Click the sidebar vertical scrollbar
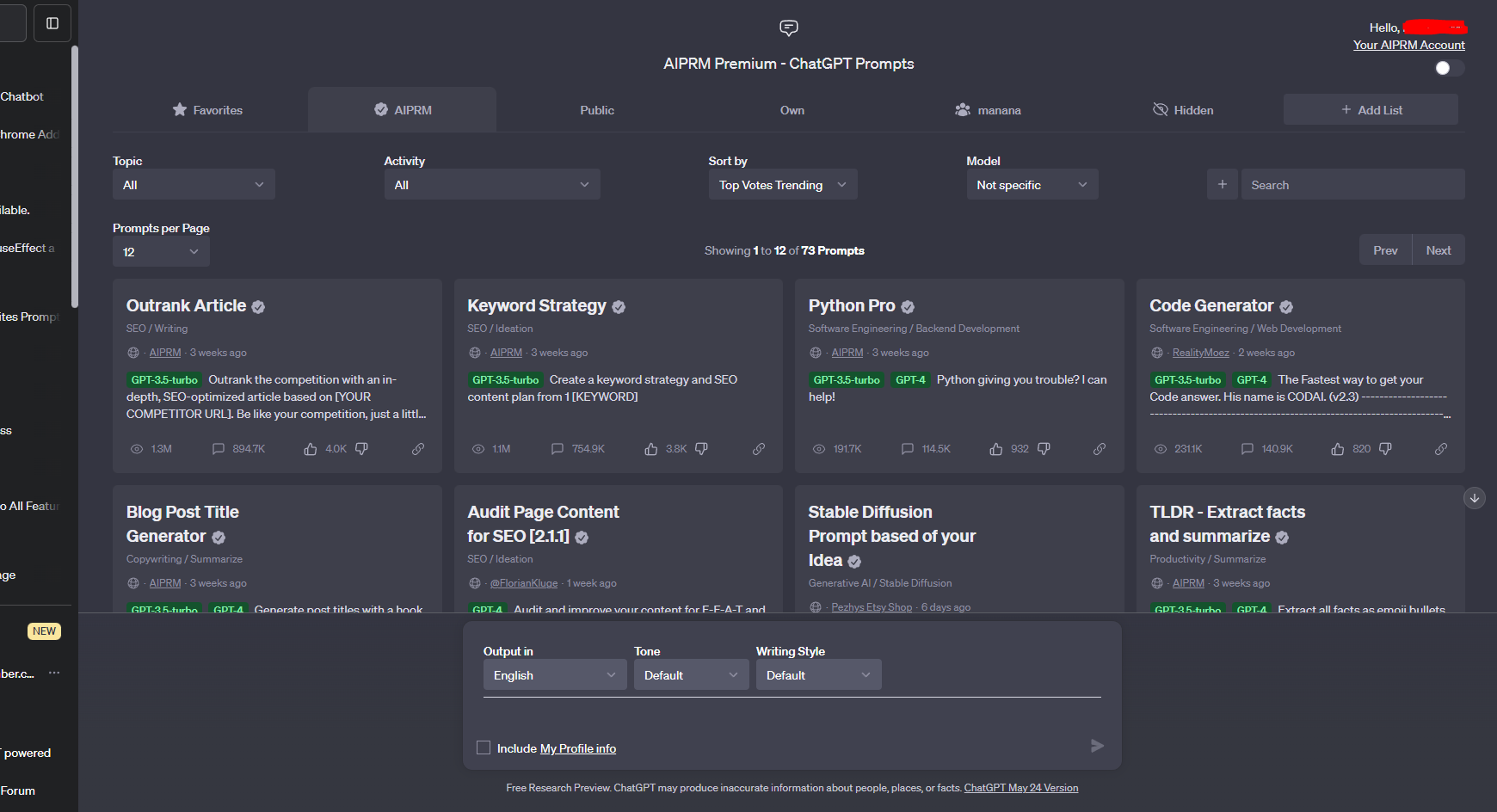Image resolution: width=1497 pixels, height=812 pixels. (x=75, y=176)
